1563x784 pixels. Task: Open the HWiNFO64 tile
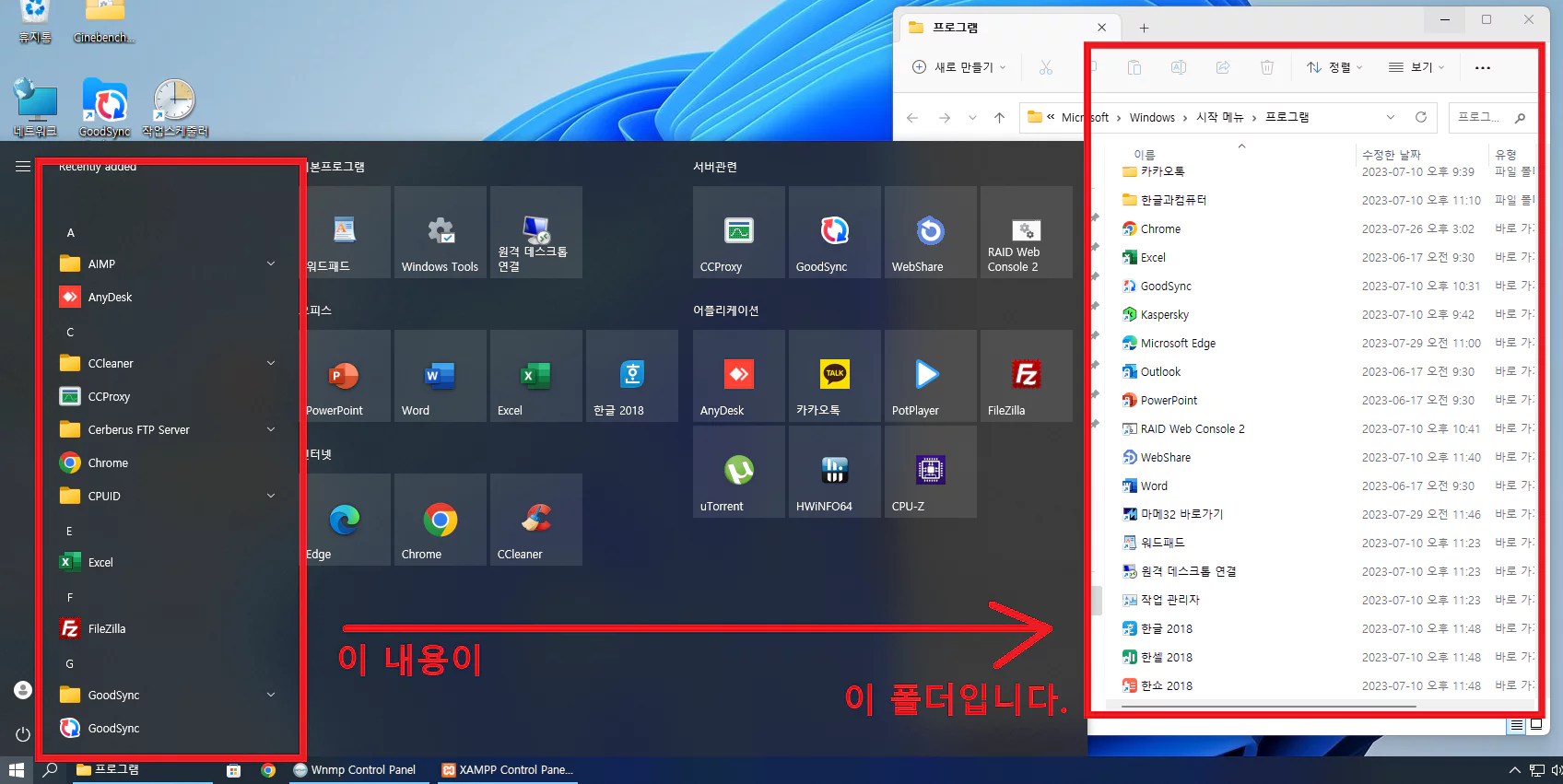[x=834, y=472]
